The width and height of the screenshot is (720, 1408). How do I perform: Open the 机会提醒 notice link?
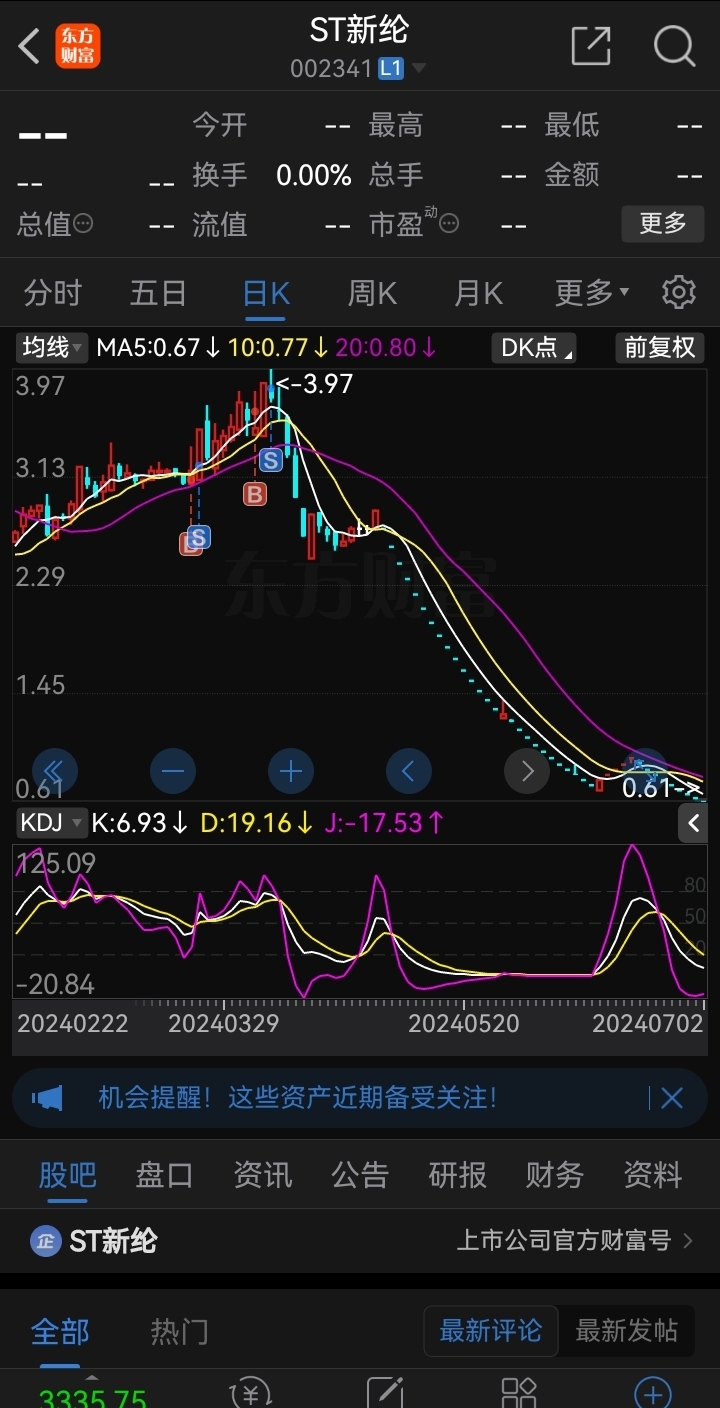297,1098
